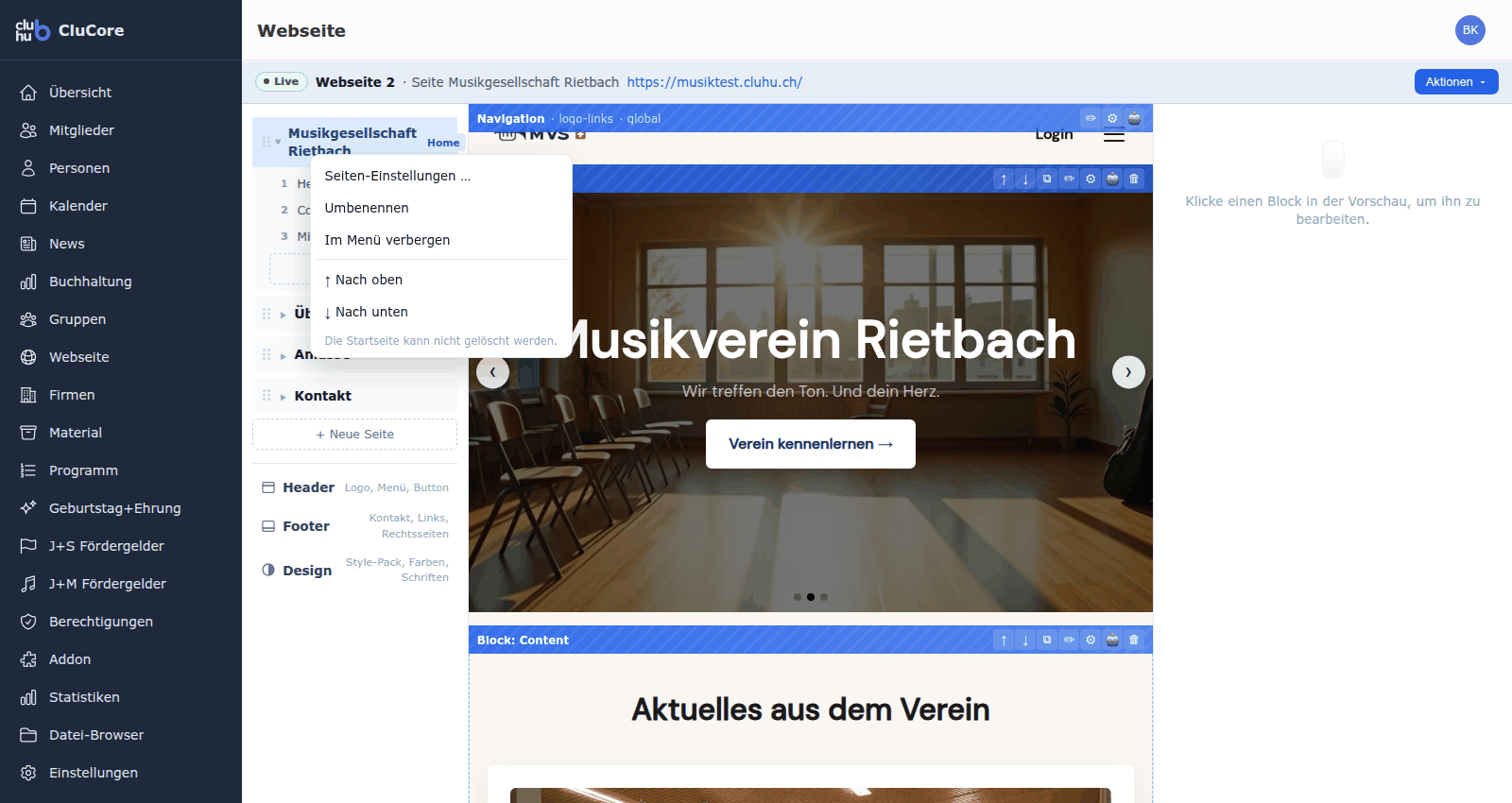Viewport: 1512px width, 803px height.
Task: Click the robot AI icon in Navigation bar
Action: pyautogui.click(x=1134, y=118)
